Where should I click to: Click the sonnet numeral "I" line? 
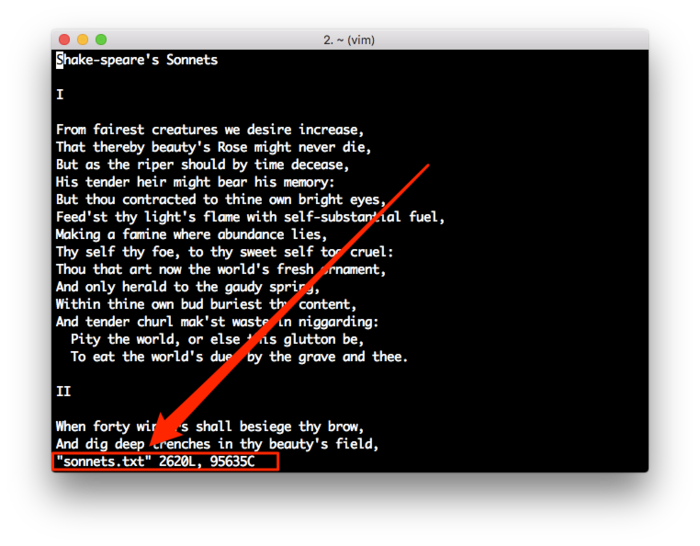(x=60, y=95)
